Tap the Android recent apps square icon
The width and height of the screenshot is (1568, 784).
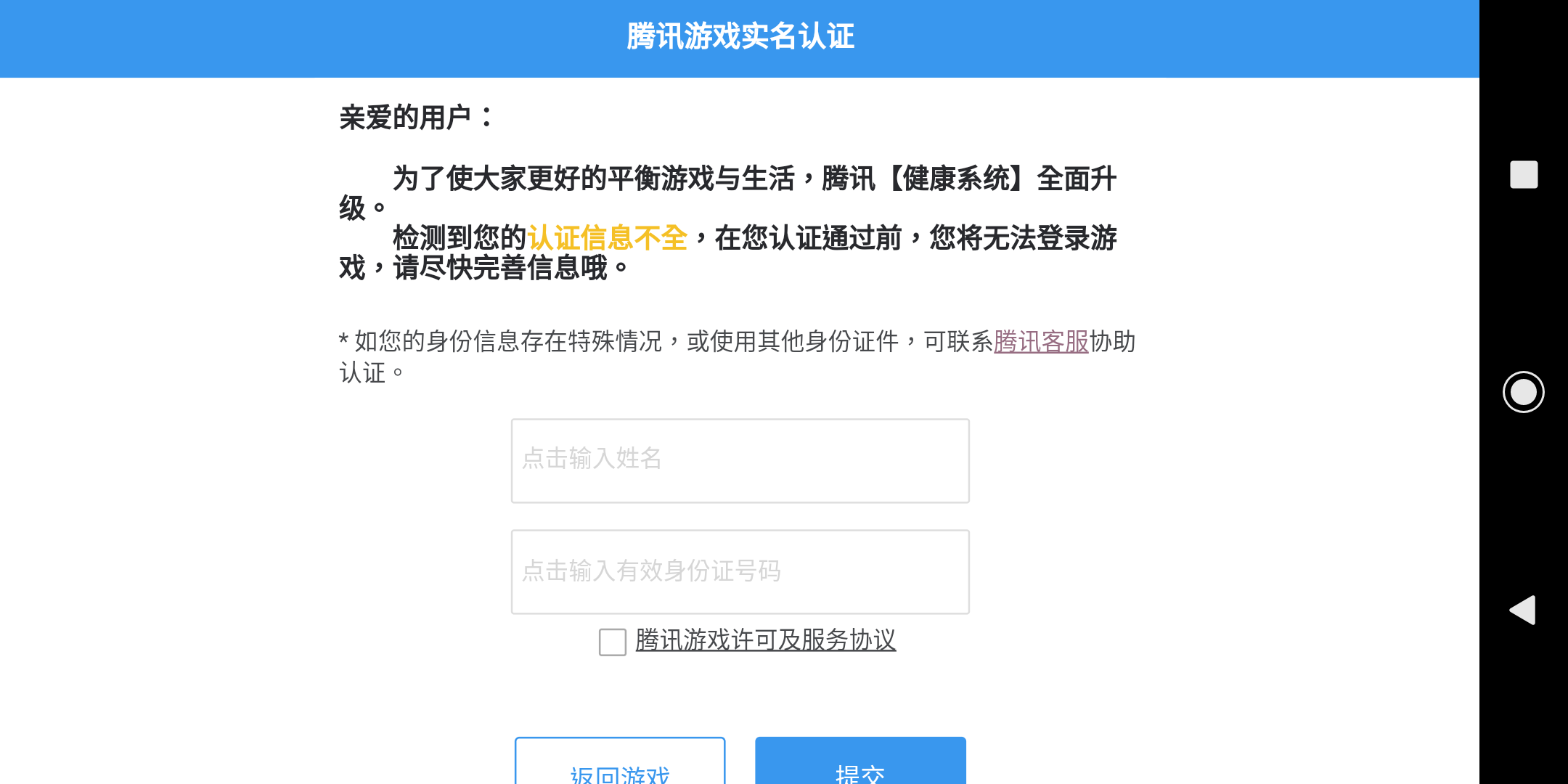click(1524, 174)
